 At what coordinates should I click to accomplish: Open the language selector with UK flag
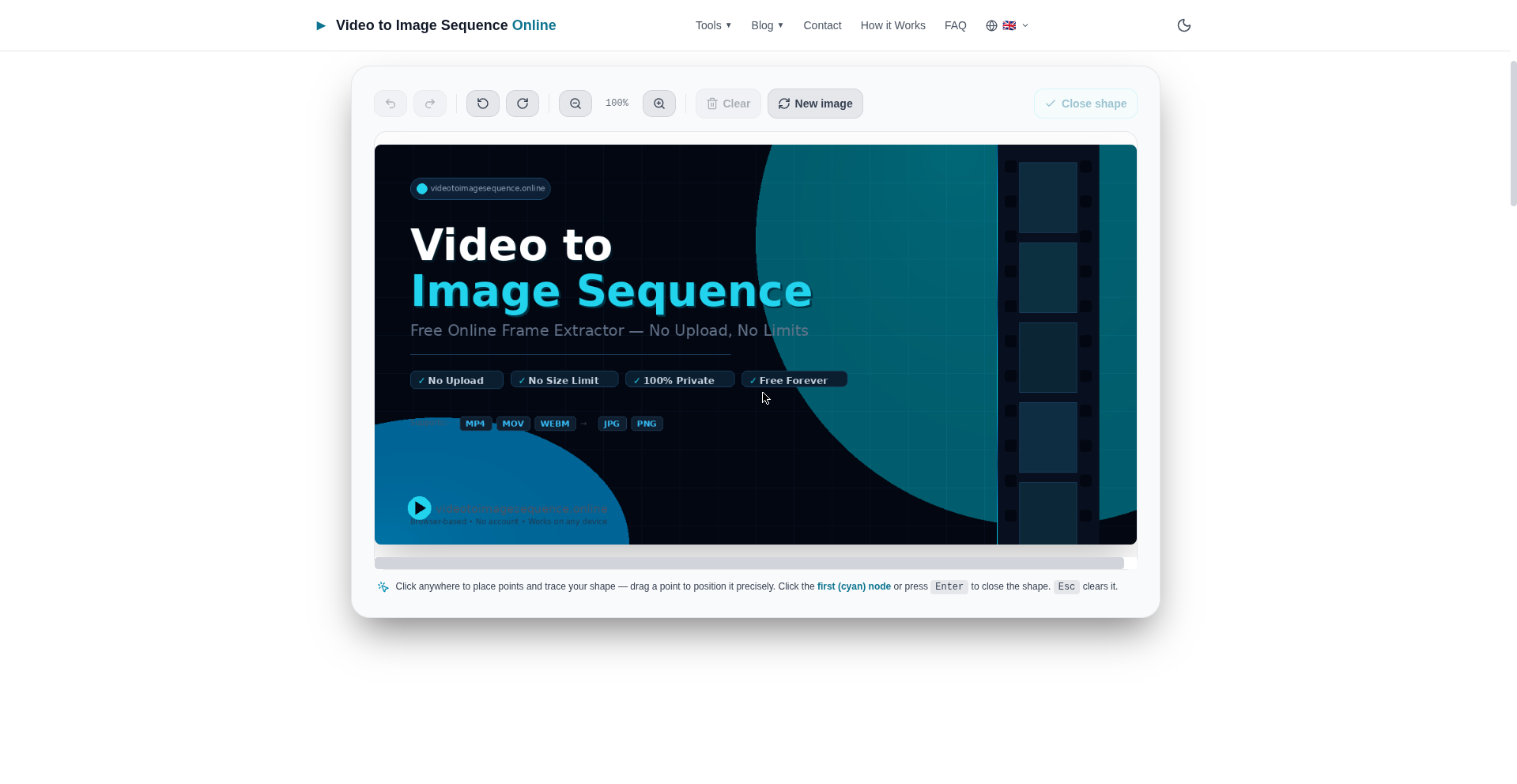(x=1007, y=25)
